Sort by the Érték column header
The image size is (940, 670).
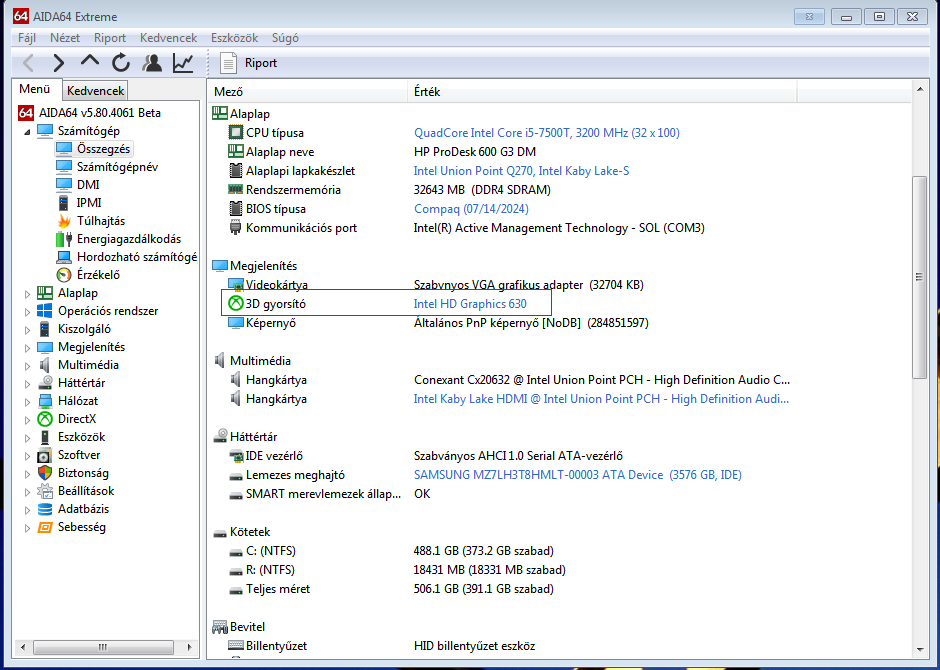click(602, 92)
